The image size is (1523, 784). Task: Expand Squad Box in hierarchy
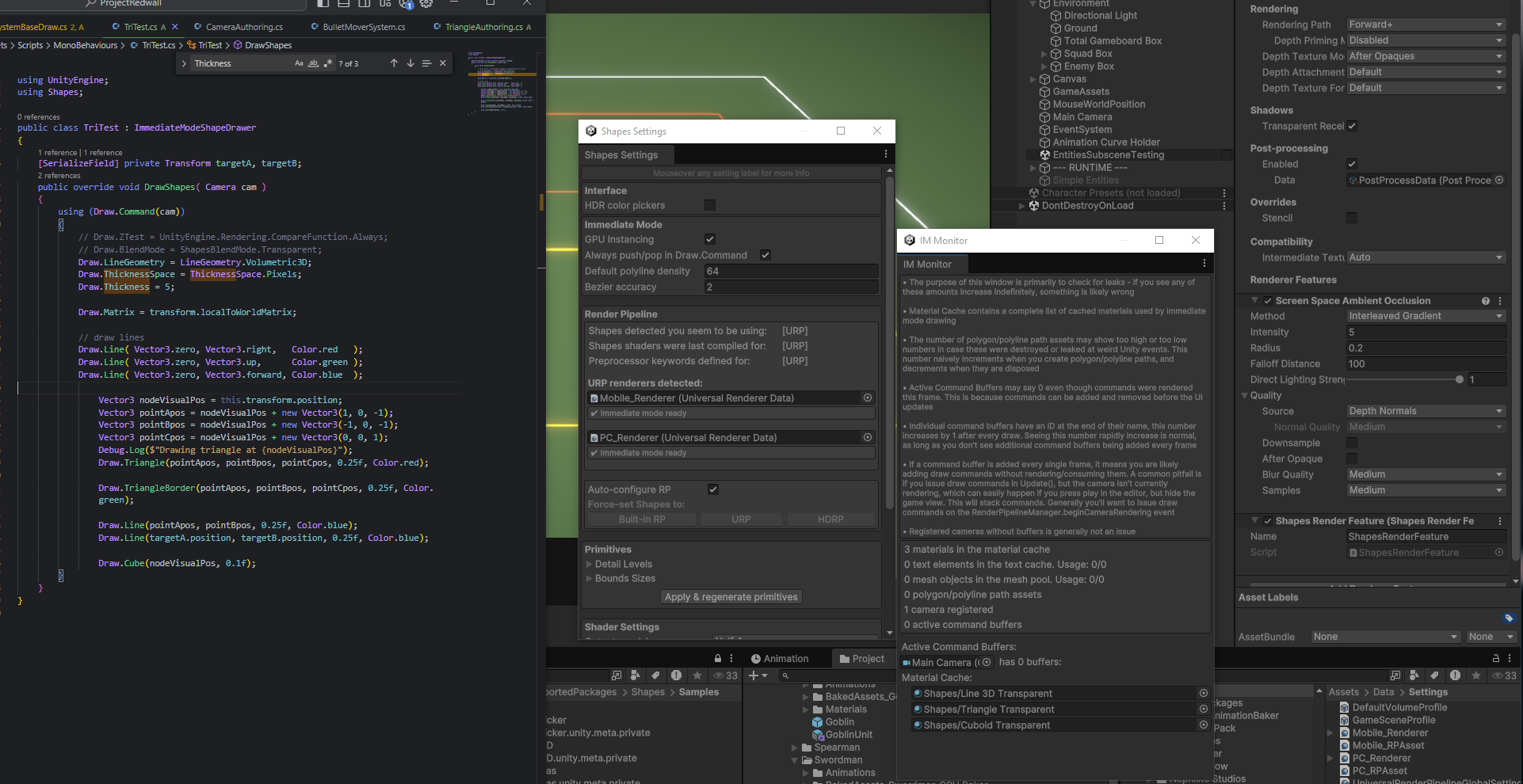click(x=1044, y=54)
